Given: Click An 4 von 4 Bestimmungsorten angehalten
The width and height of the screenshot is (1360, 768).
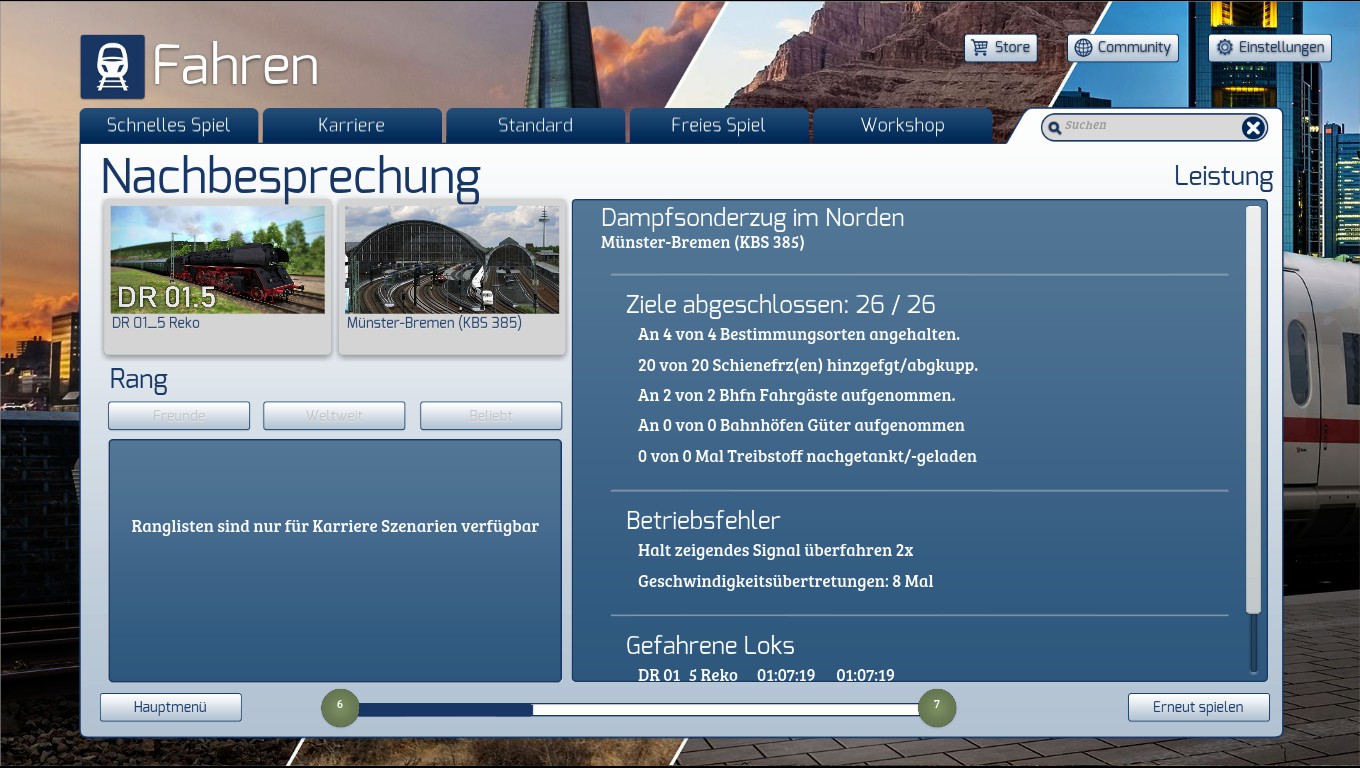Looking at the screenshot, I should pyautogui.click(x=799, y=334).
